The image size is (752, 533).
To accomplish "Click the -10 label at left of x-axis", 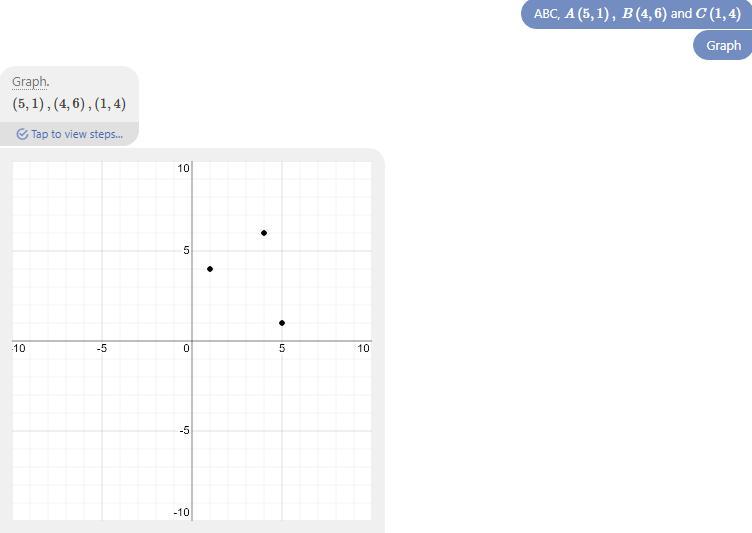I will click(x=19, y=348).
